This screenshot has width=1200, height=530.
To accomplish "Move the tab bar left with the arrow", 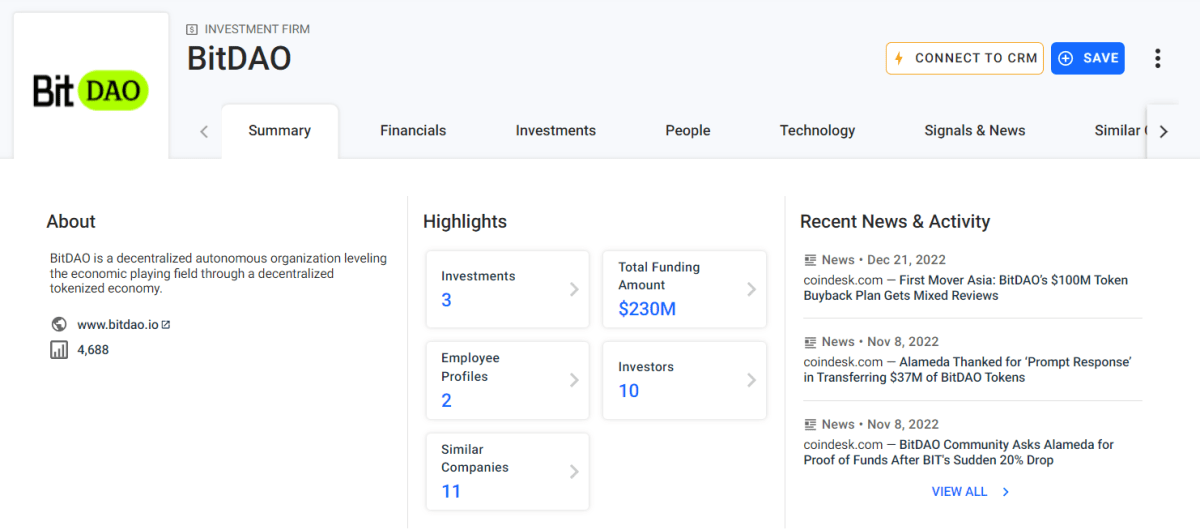I will 204,131.
